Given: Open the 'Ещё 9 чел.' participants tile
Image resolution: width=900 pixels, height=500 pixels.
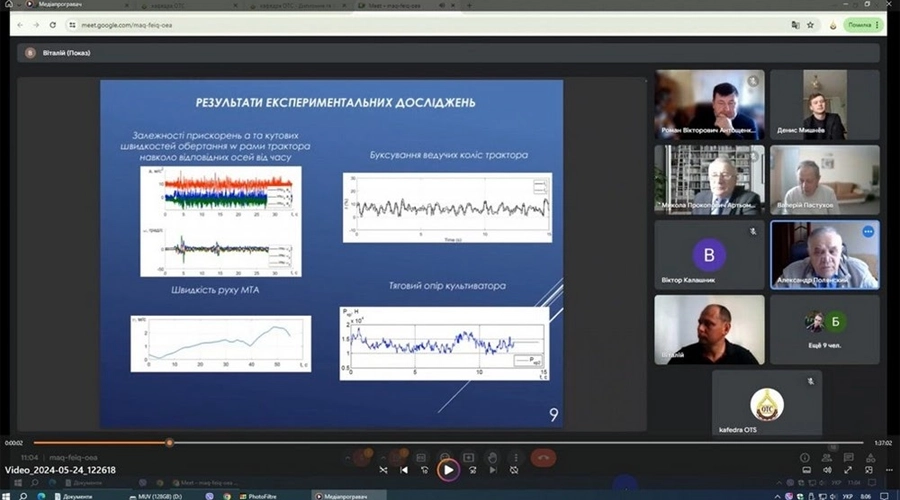Looking at the screenshot, I should [x=825, y=328].
